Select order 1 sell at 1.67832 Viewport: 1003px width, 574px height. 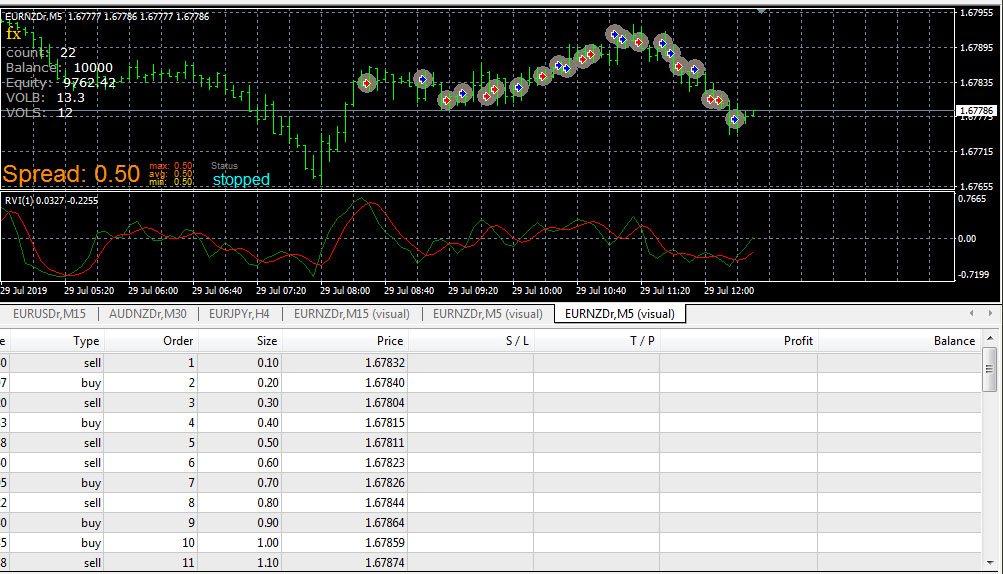tap(491, 363)
